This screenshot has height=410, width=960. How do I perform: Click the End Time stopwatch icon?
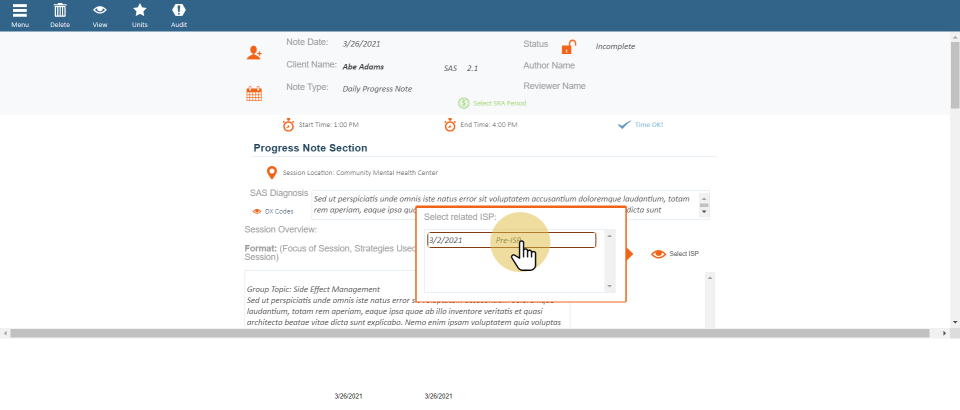(450, 125)
